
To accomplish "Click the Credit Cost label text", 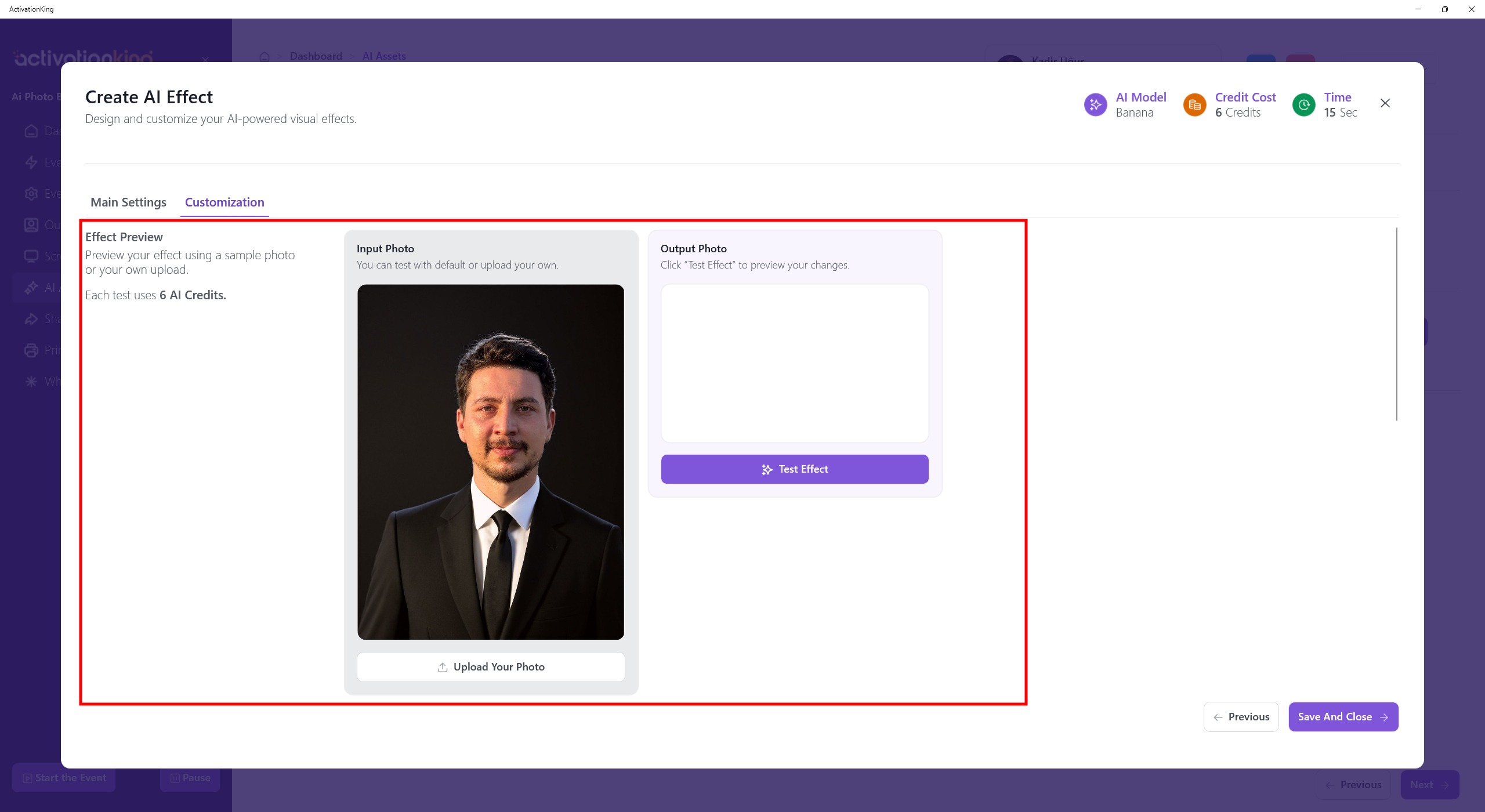I will point(1245,97).
